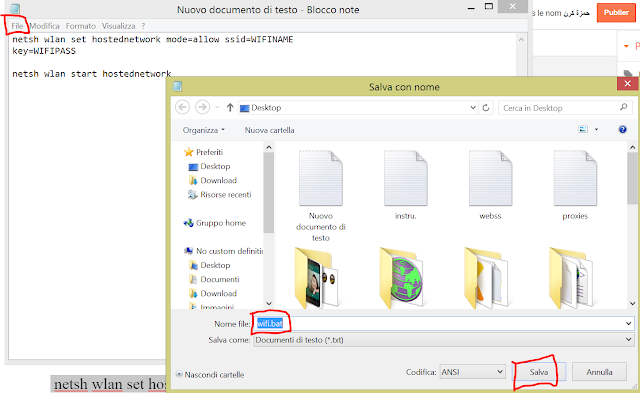Screen dimensions: 640x393
Task: Click the Up one level arrow
Action: coord(230,107)
